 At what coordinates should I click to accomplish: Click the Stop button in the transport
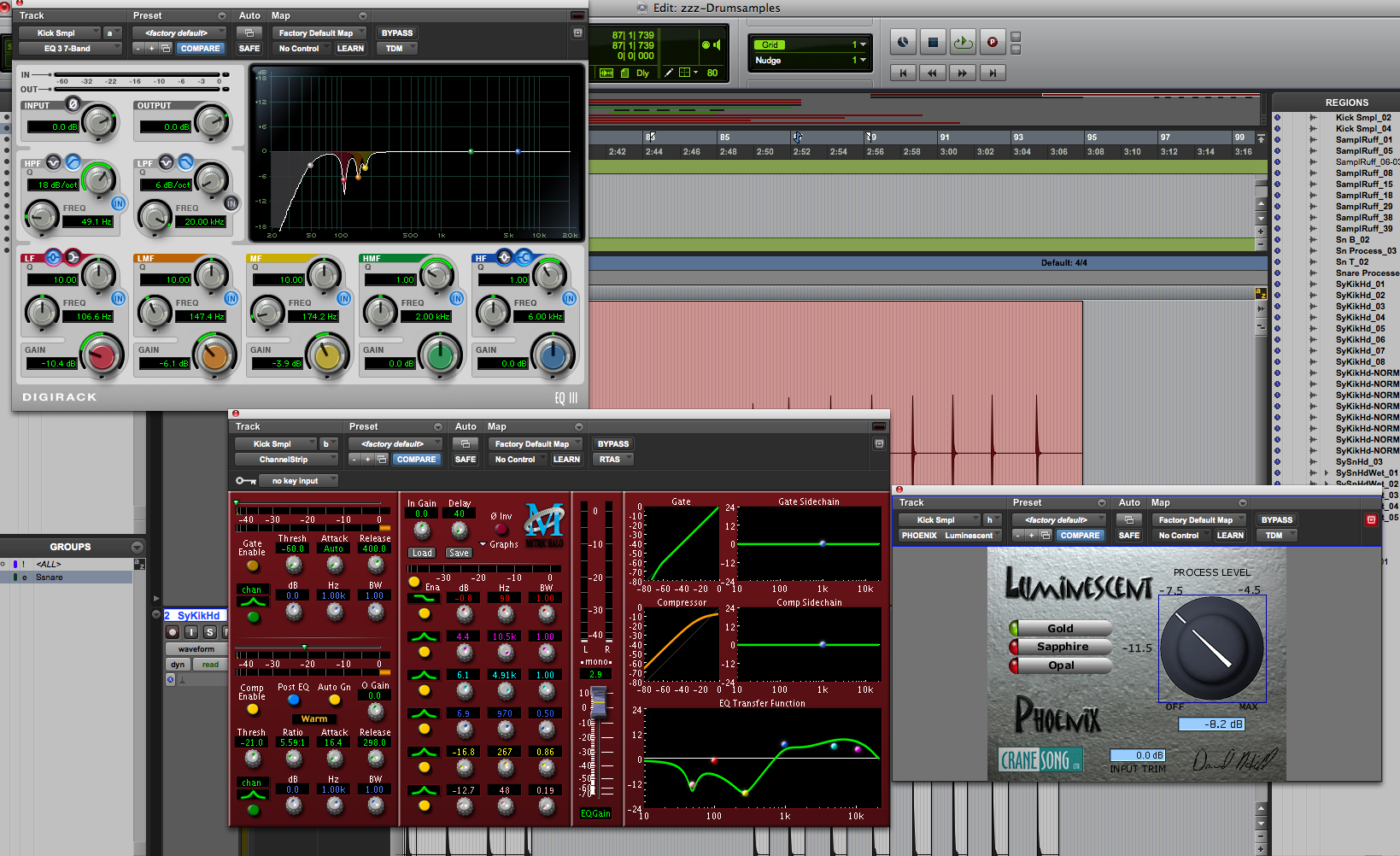933,42
